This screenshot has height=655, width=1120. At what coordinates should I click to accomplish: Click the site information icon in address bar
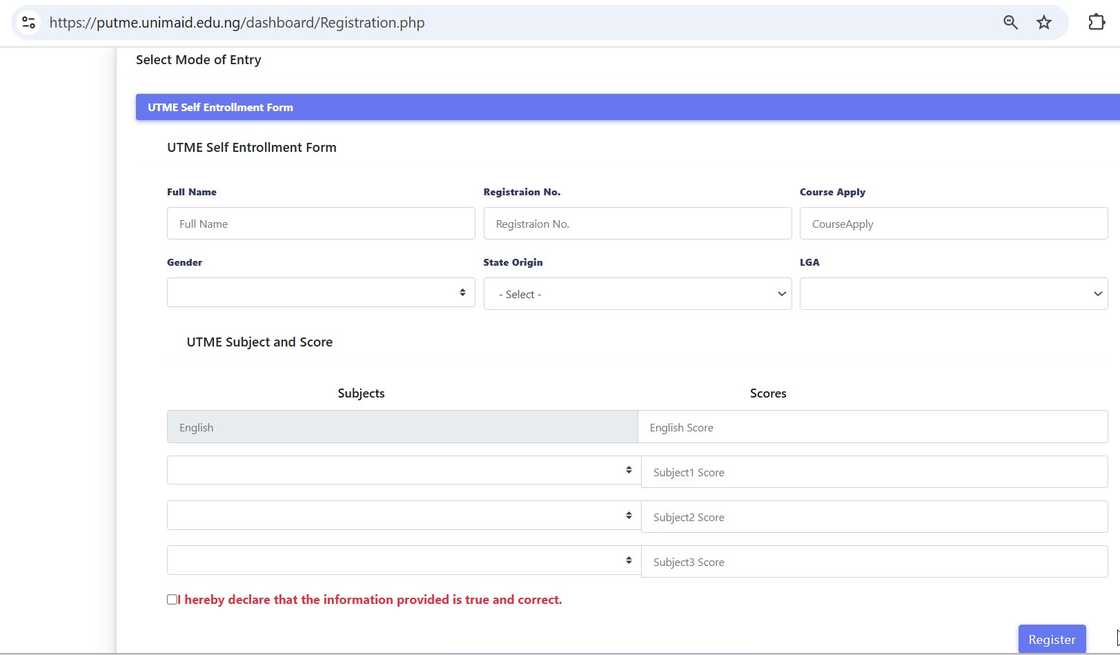28,22
